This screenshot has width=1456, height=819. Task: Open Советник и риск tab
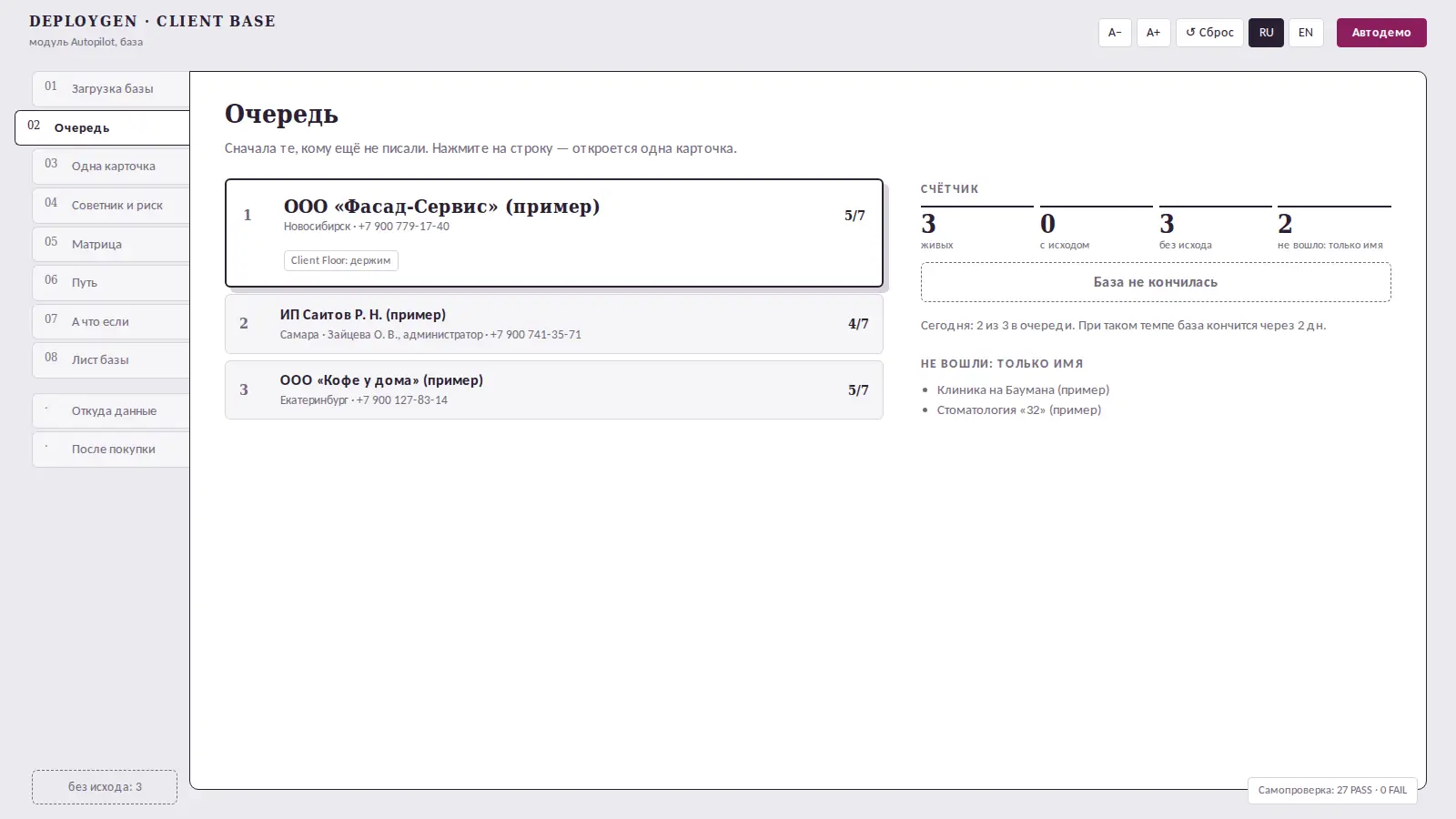click(x=111, y=206)
